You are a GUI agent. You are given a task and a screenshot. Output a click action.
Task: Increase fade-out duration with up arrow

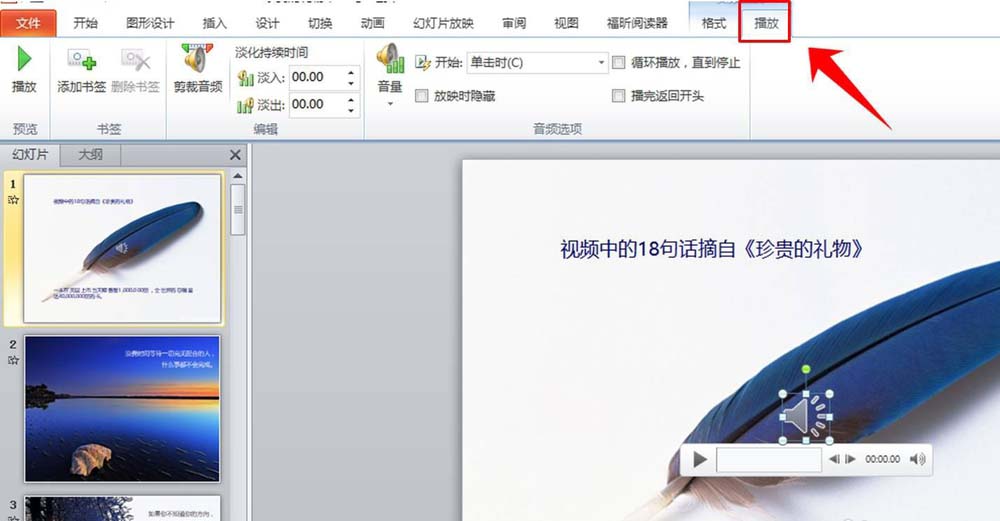pos(351,99)
